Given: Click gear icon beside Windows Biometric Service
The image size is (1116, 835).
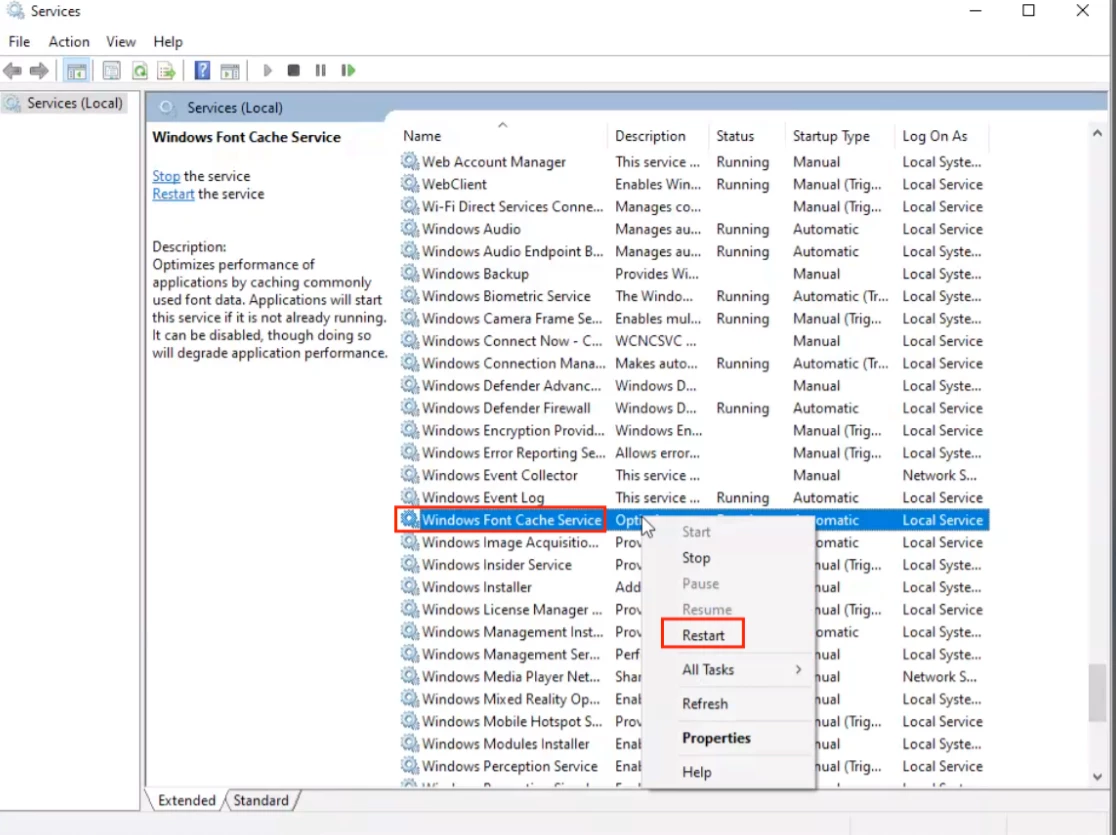Looking at the screenshot, I should 409,295.
